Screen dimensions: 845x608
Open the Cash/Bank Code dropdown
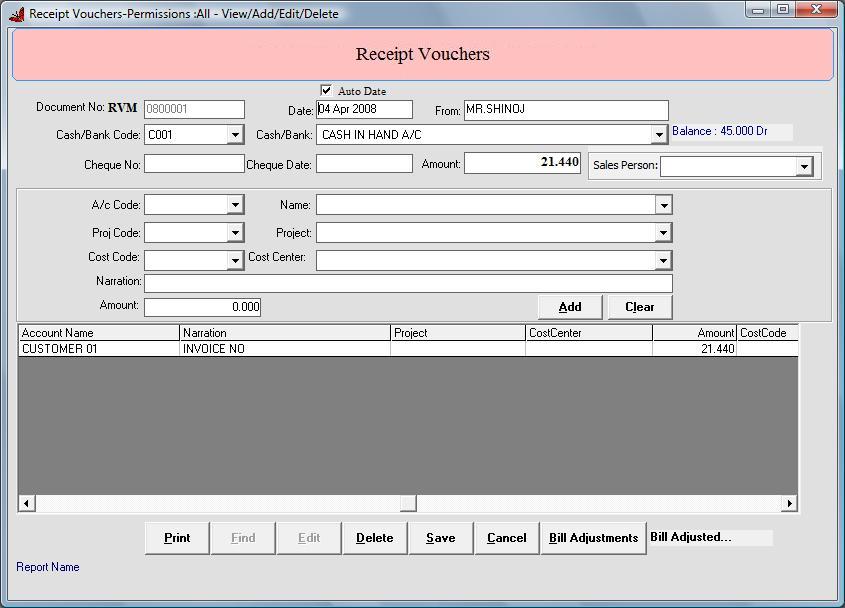[235, 135]
